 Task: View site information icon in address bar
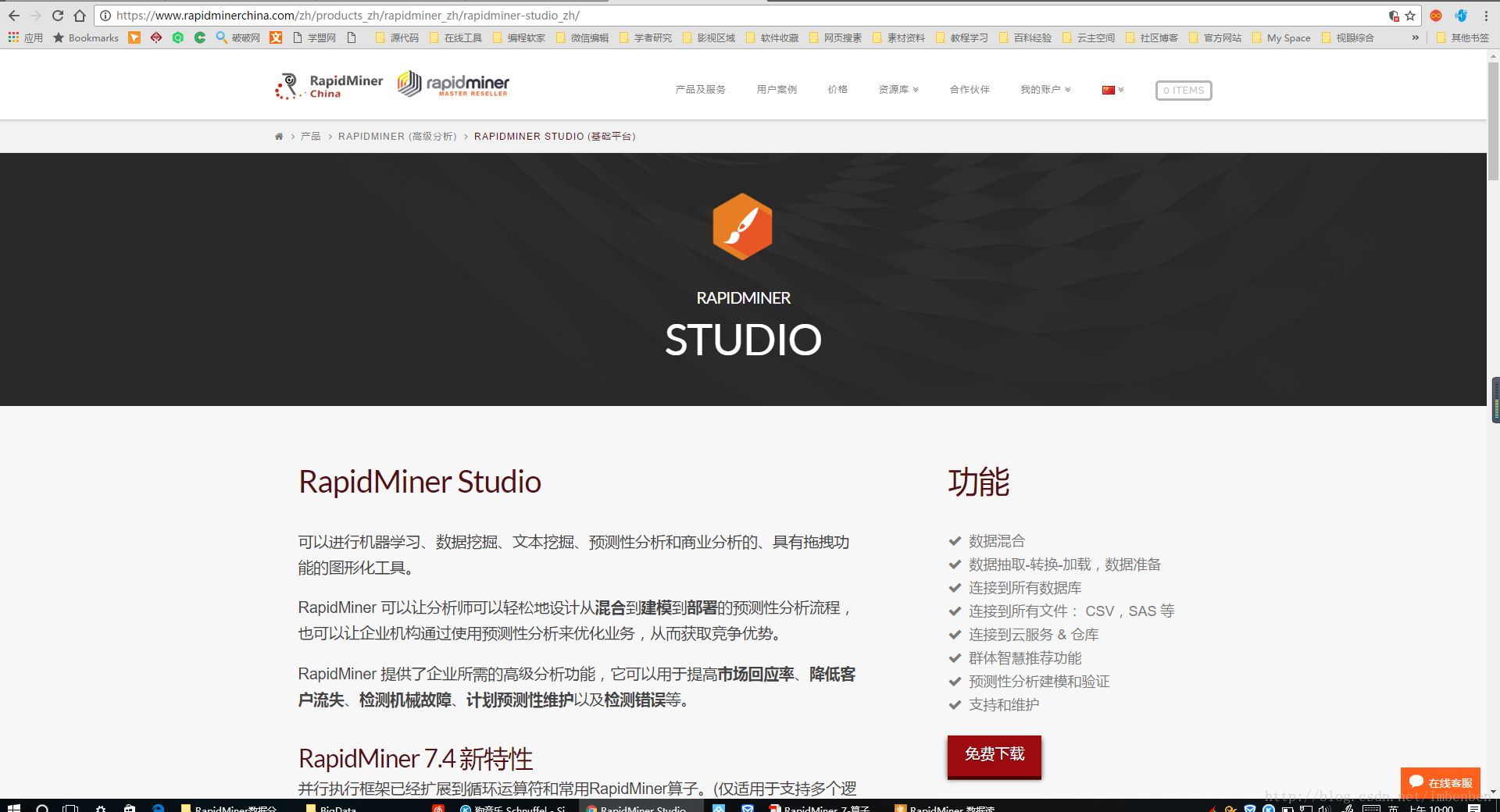[105, 16]
